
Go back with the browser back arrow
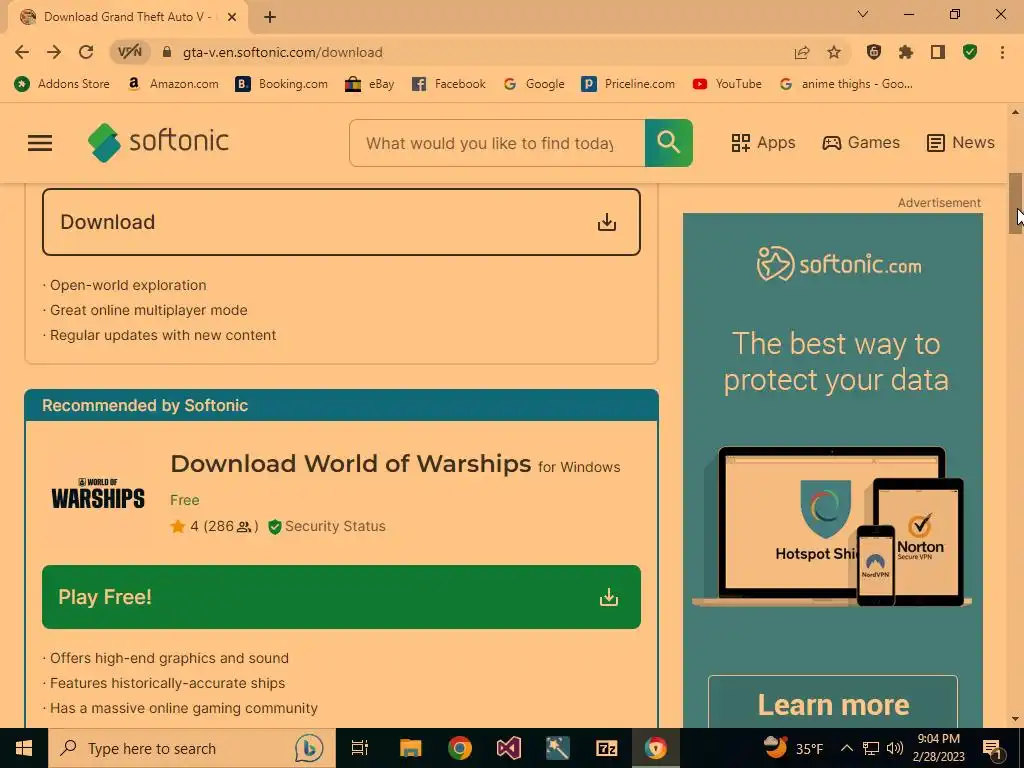tap(22, 52)
